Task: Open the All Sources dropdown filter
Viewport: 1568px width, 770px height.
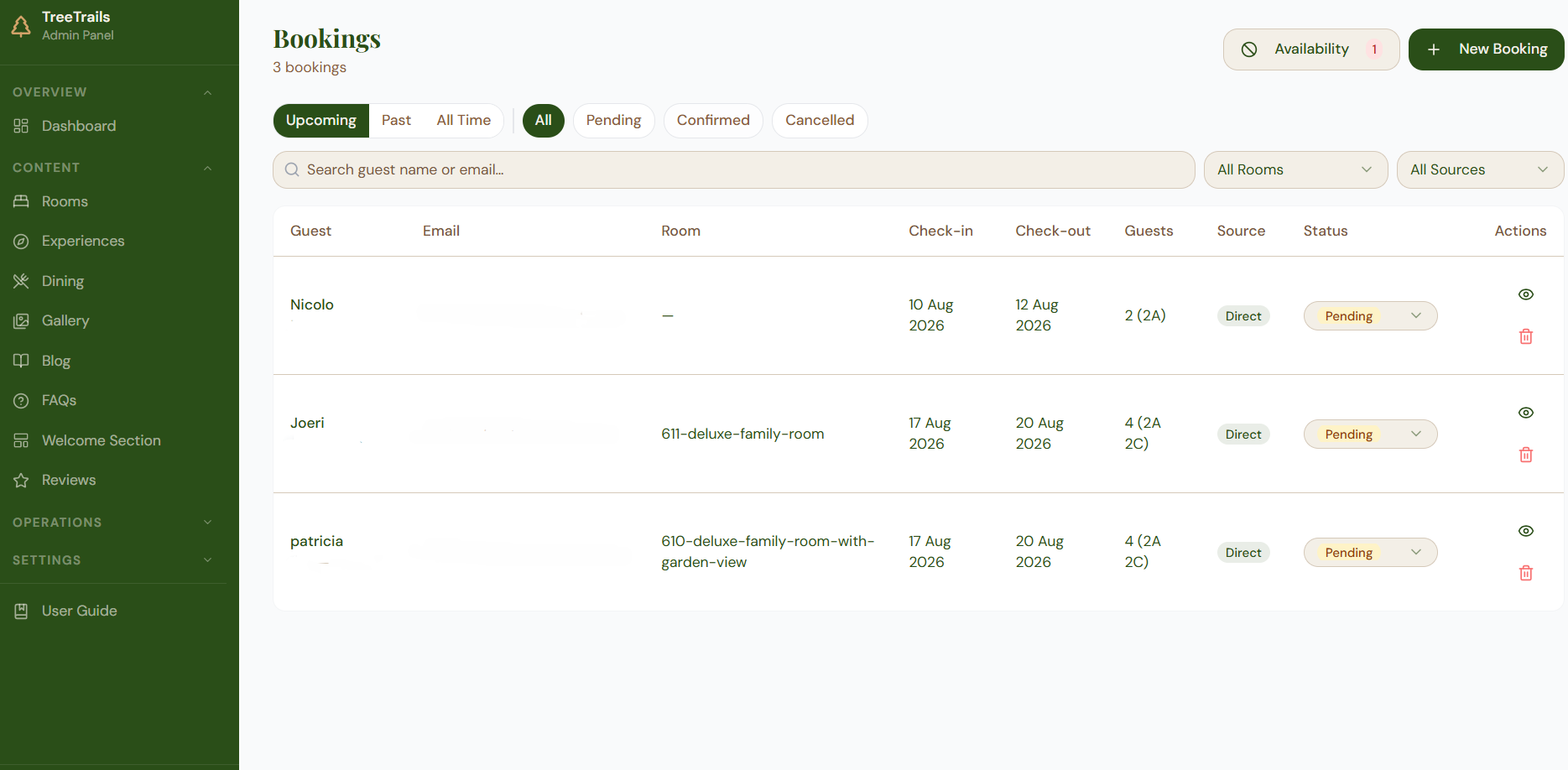Action: pos(1480,169)
